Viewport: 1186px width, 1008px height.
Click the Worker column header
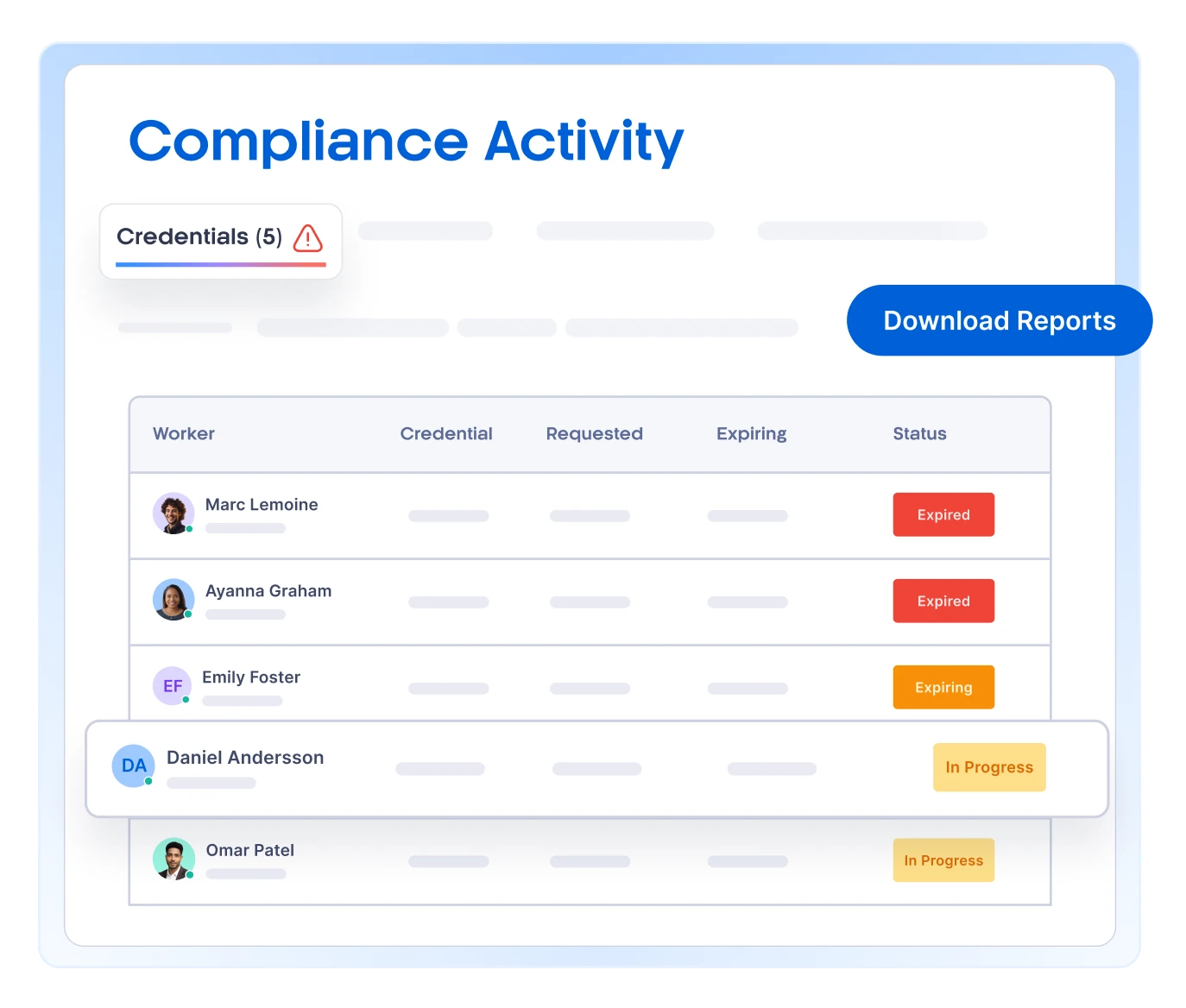point(184,434)
